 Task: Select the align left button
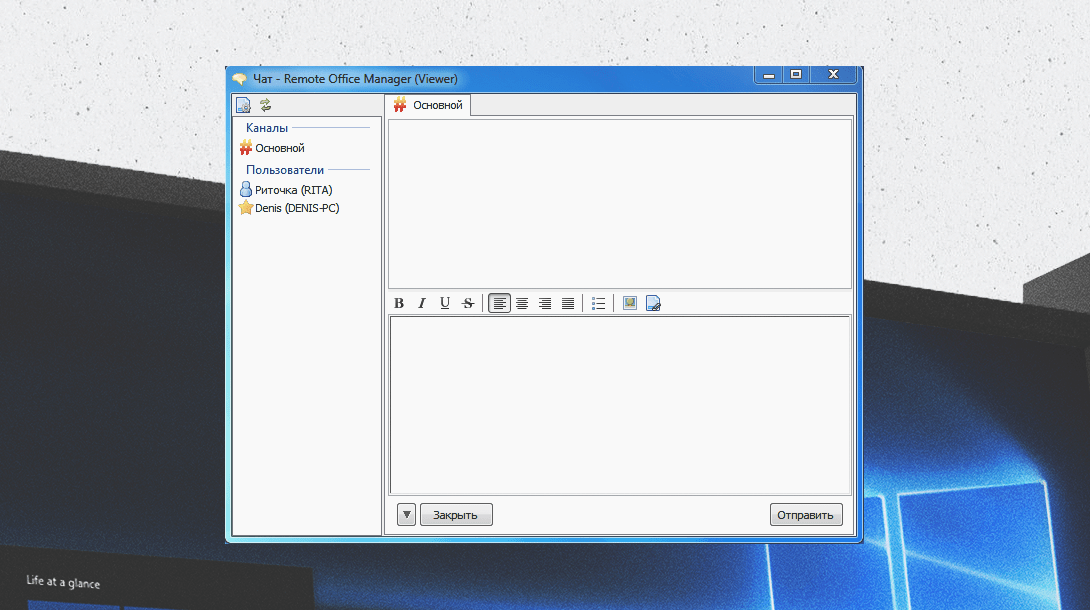click(x=499, y=303)
